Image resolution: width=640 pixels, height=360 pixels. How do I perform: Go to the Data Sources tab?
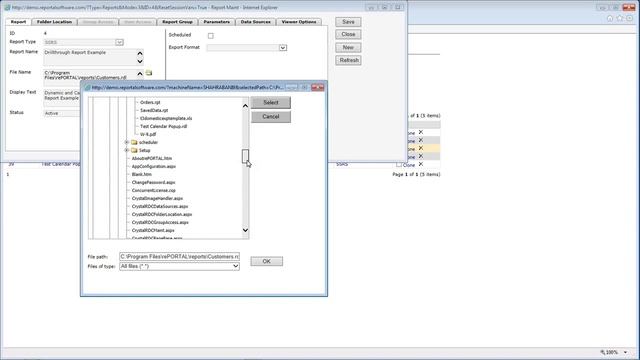(x=256, y=22)
